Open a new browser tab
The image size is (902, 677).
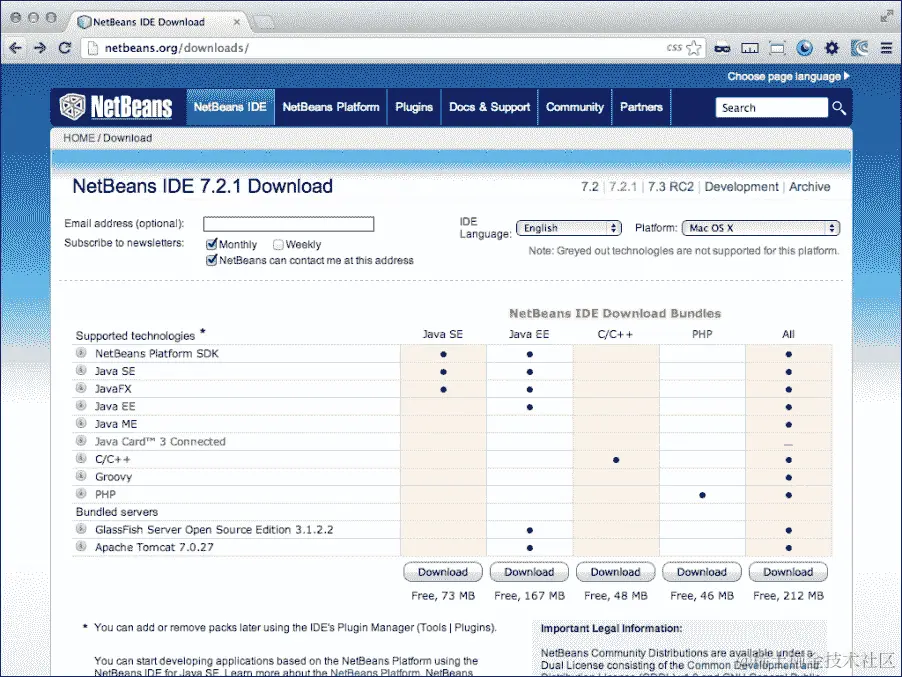pyautogui.click(x=265, y=22)
